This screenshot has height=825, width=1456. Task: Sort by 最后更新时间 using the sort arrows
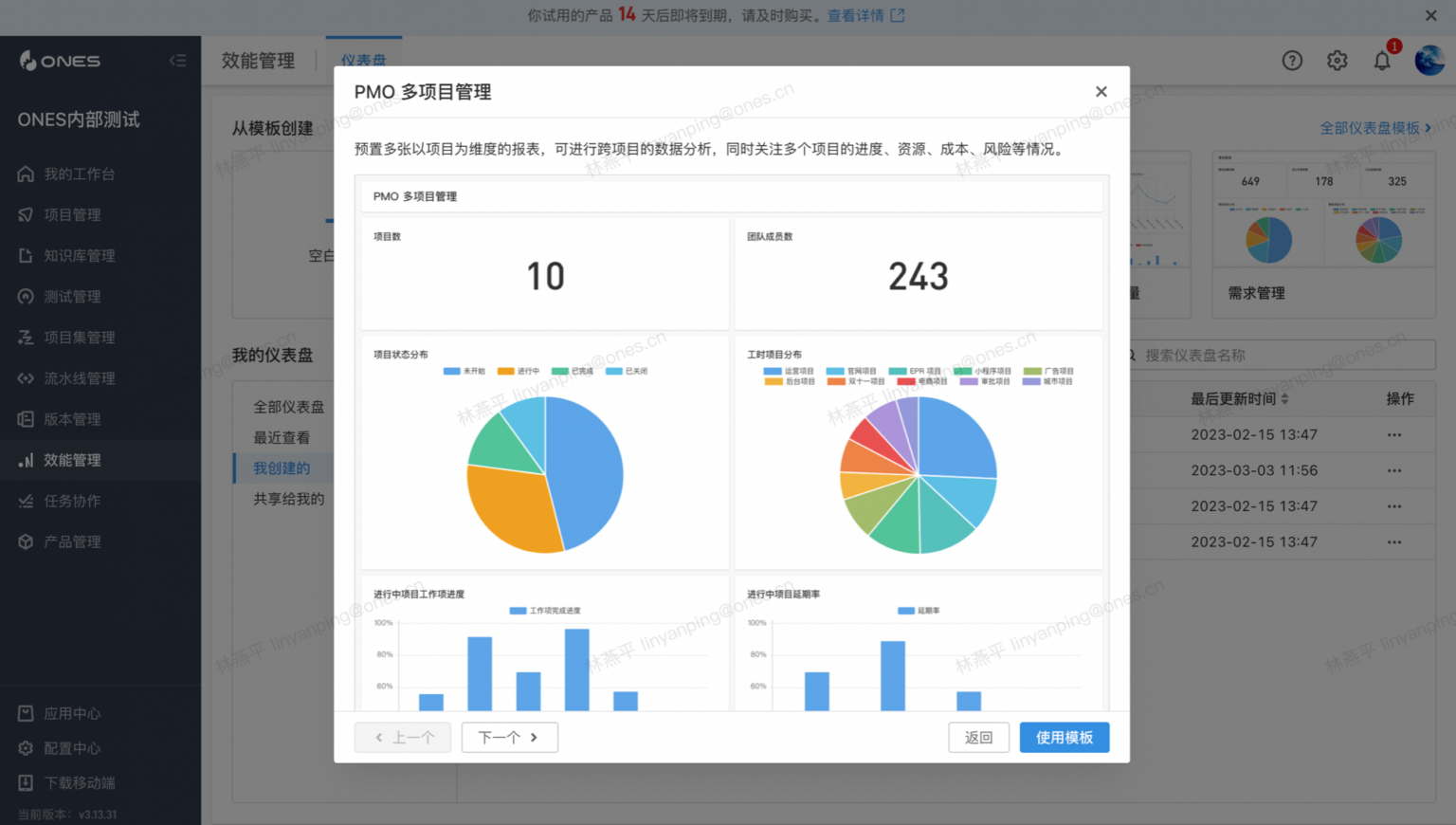tap(1285, 398)
